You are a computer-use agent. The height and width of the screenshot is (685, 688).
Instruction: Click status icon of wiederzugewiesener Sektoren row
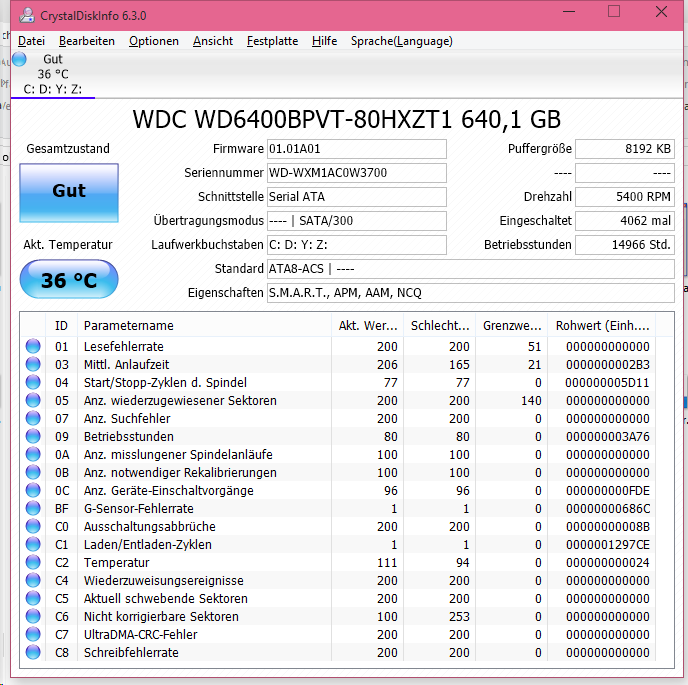pyautogui.click(x=33, y=400)
